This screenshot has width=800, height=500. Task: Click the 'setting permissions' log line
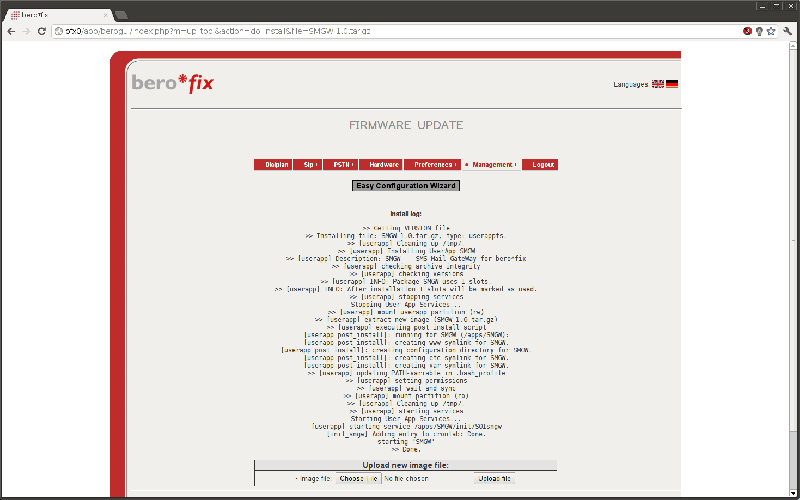click(406, 381)
